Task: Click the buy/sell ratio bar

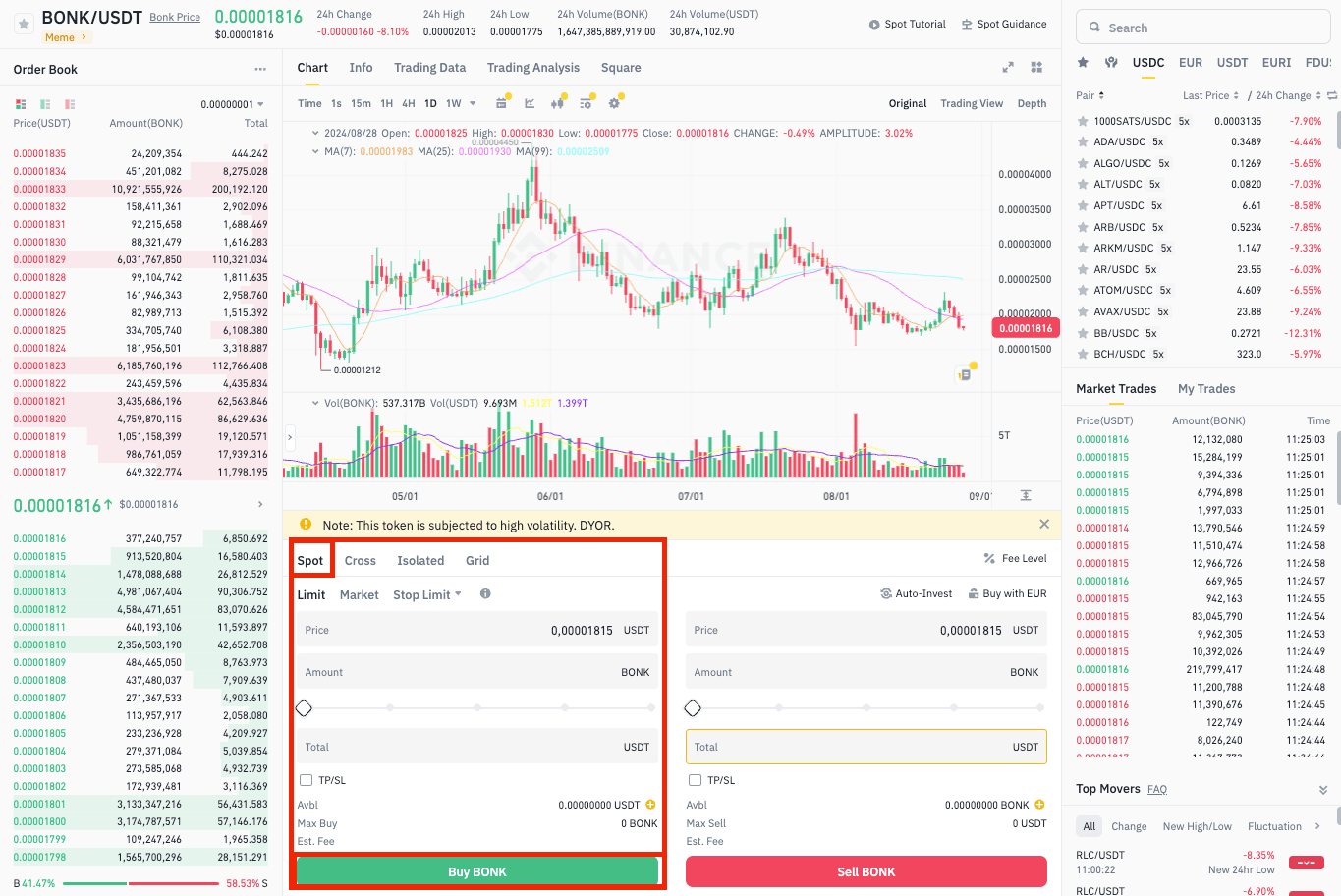Action: [x=141, y=883]
